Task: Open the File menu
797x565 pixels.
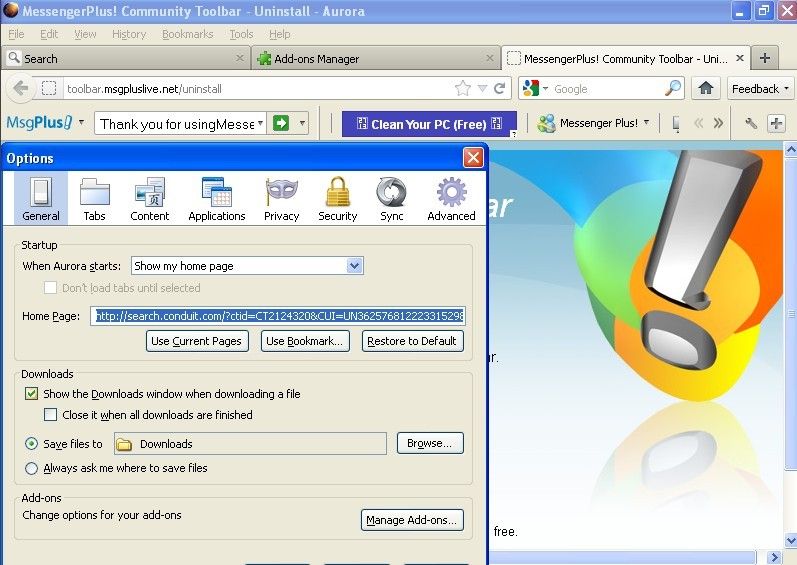Action: click(16, 34)
